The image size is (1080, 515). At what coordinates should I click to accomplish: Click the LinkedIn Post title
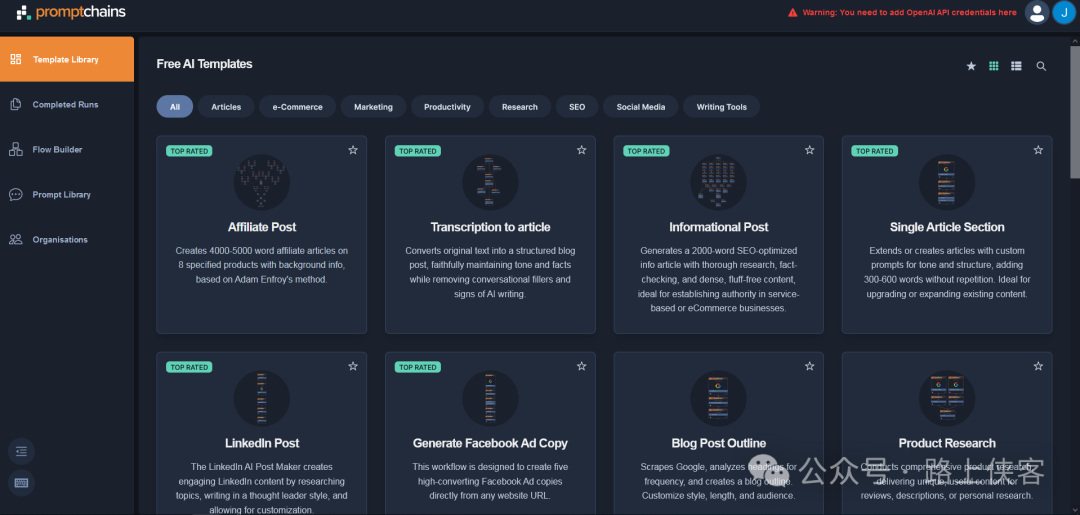tap(262, 443)
